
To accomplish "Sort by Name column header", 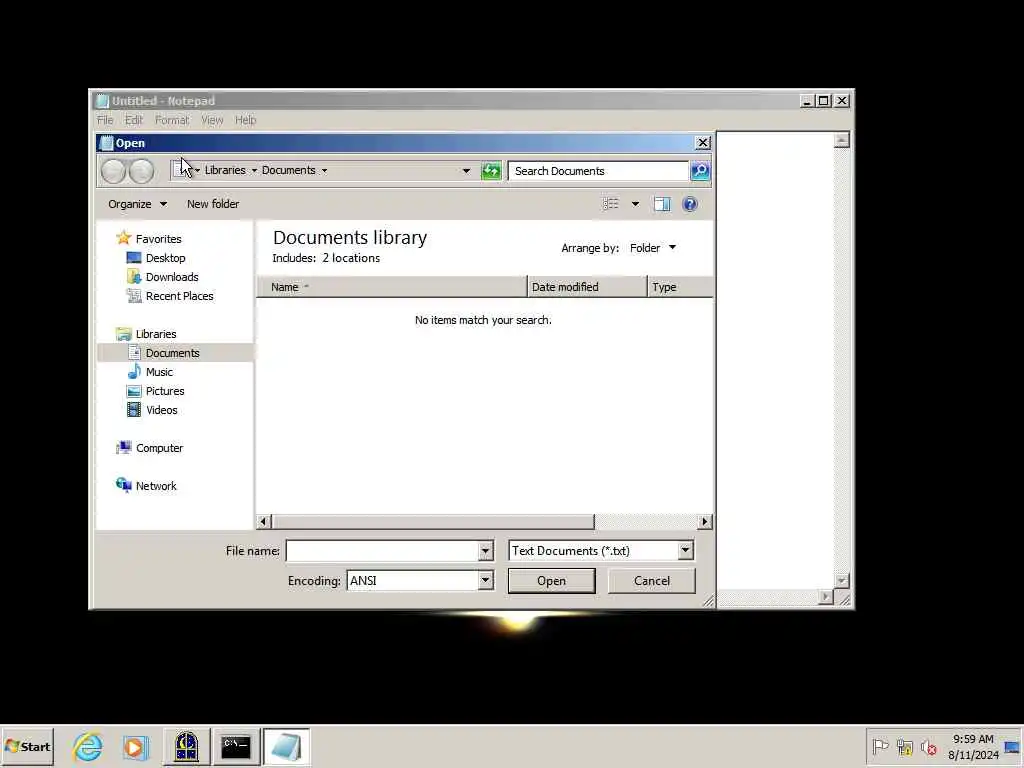I will point(392,287).
